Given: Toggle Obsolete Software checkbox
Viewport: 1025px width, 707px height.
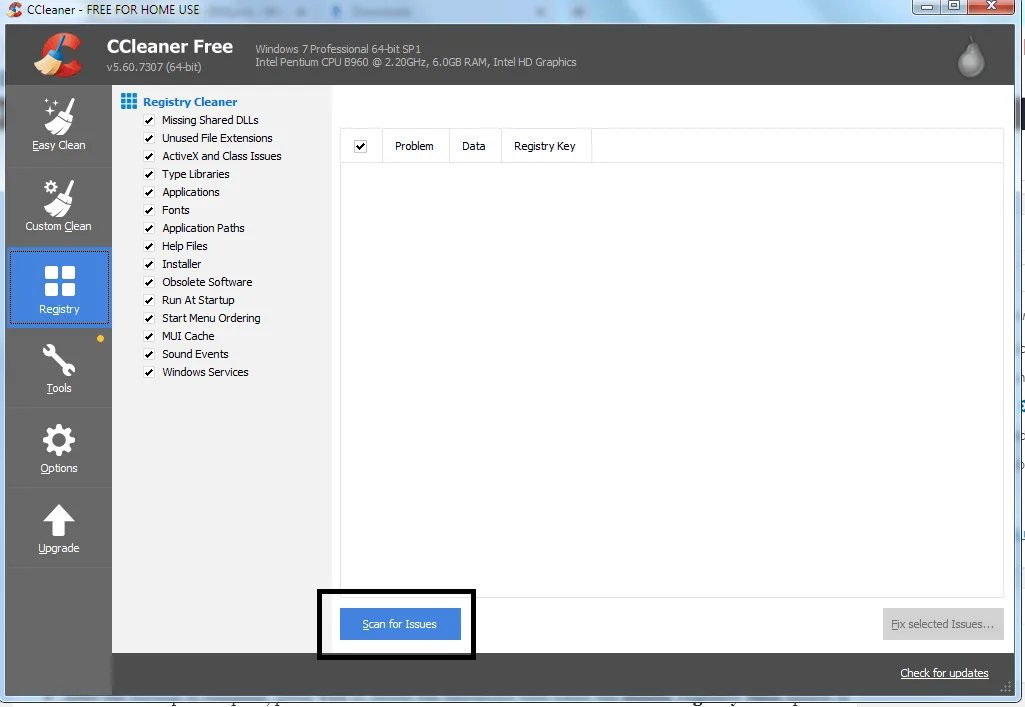Looking at the screenshot, I should [x=149, y=282].
